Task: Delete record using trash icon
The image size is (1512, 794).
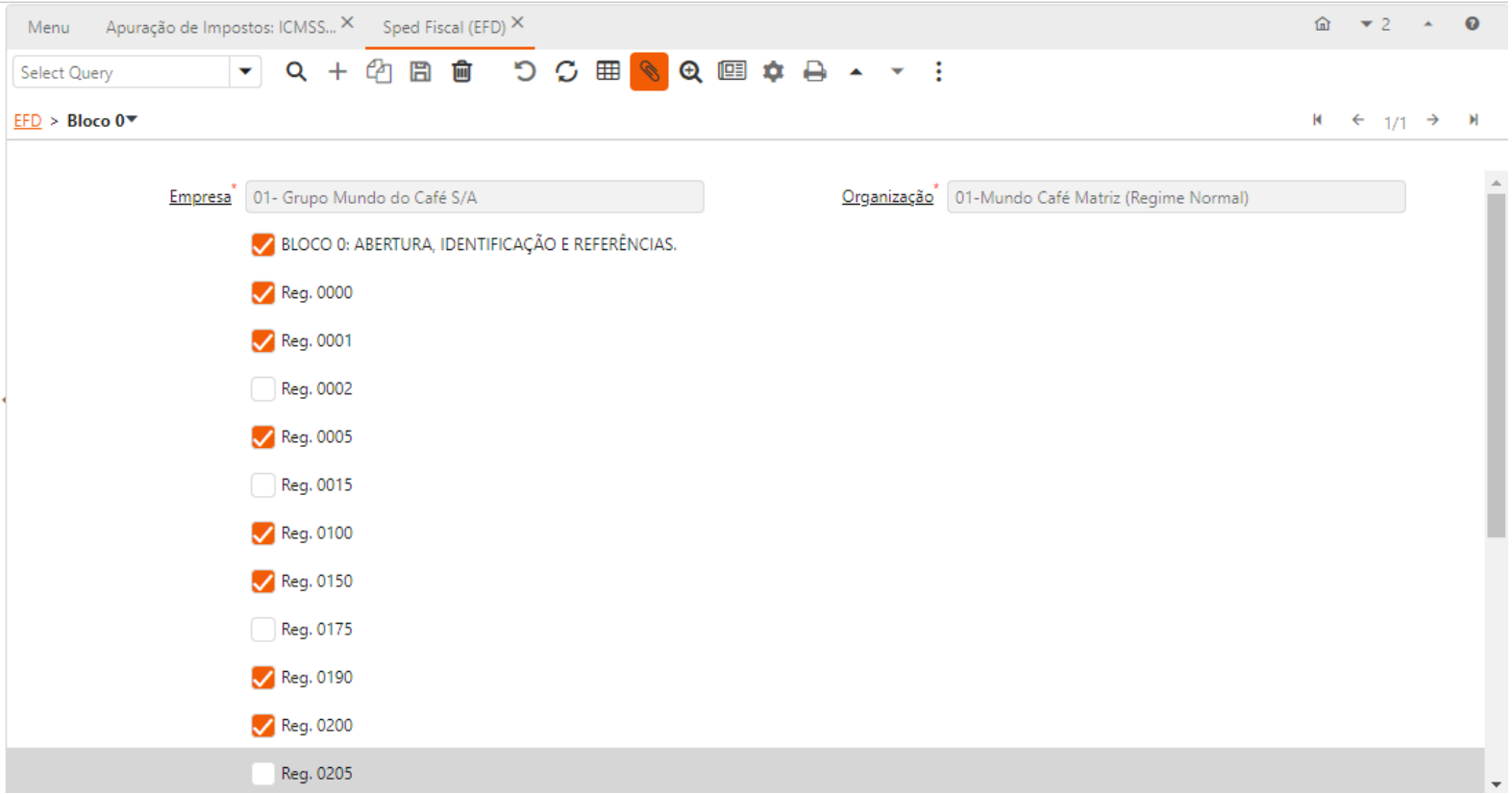Action: click(x=462, y=72)
